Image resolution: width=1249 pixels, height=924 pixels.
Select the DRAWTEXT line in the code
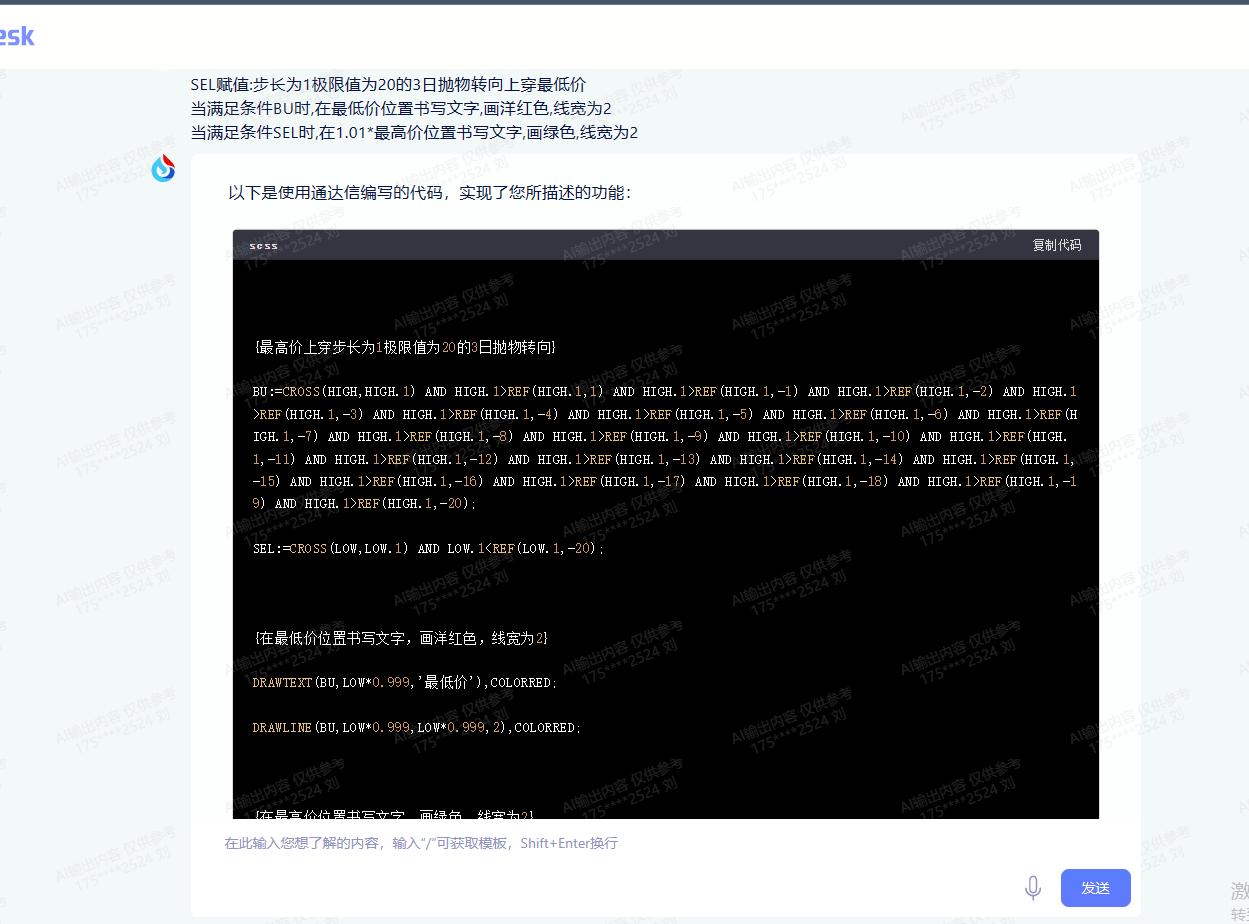(400, 682)
